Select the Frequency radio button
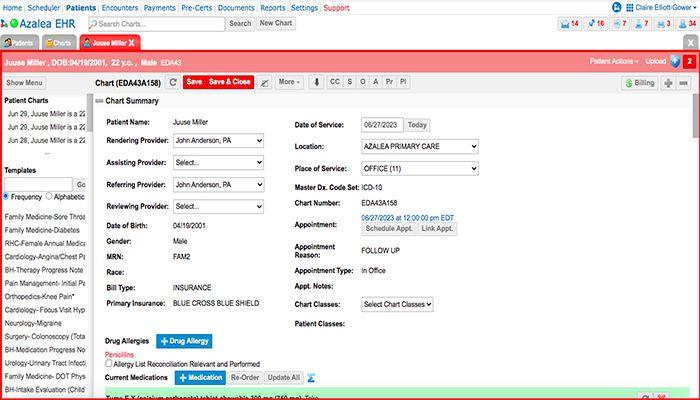Screen dimensions: 700x400 tap(6, 196)
